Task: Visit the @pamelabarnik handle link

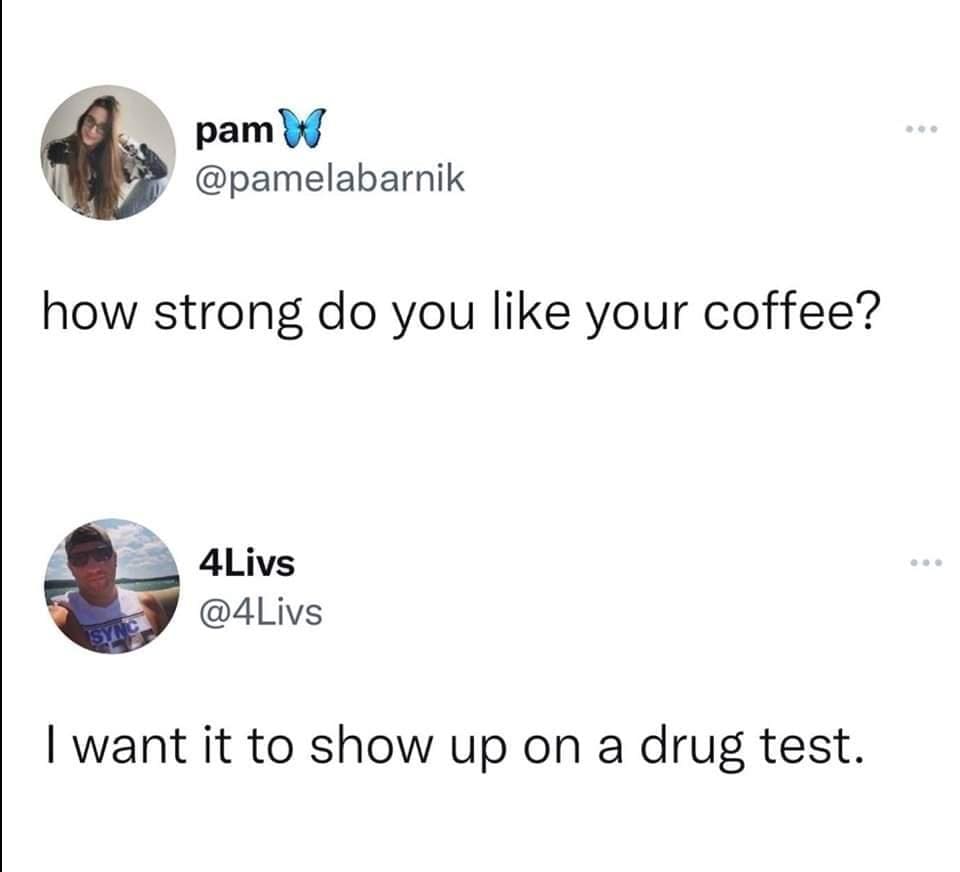Action: (329, 179)
